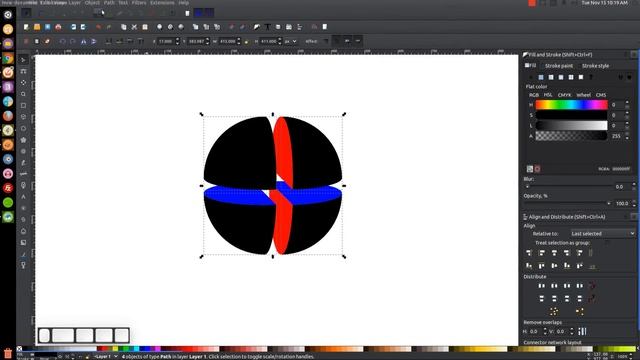
Task: Increment the H height stepper
Action: (280, 39)
